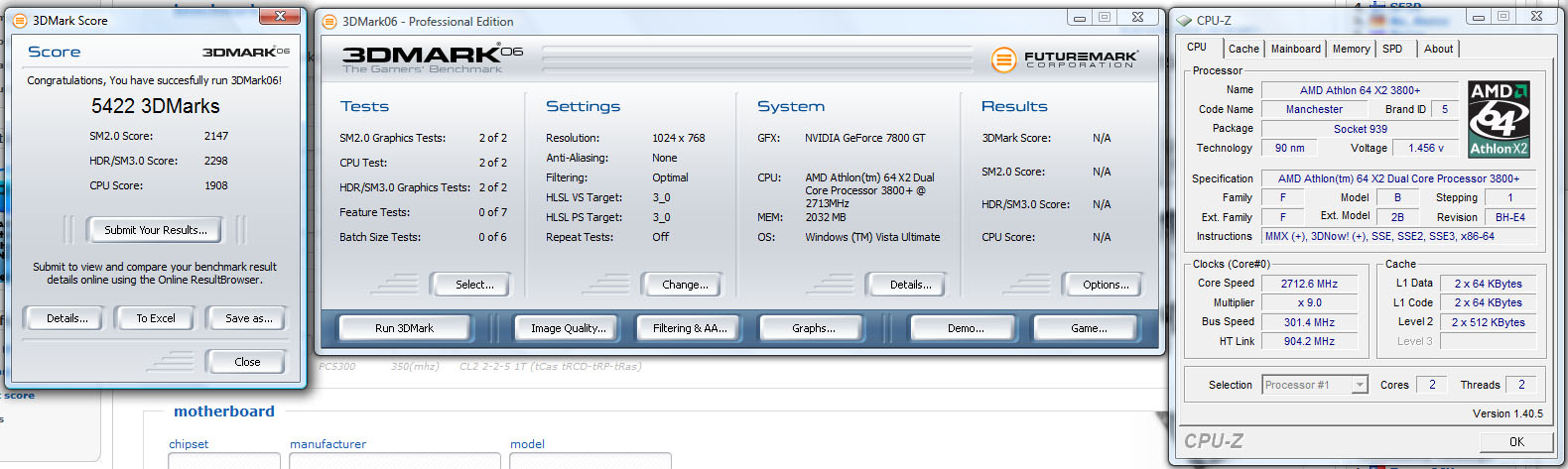Click the CPU Name field AMD Athlon 64 X2 3800+
Image resolution: width=1568 pixels, height=469 pixels.
click(1360, 90)
